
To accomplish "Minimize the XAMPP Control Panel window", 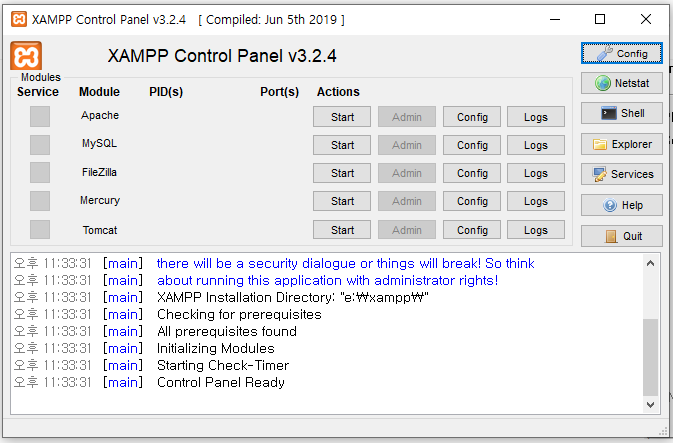I will [555, 19].
